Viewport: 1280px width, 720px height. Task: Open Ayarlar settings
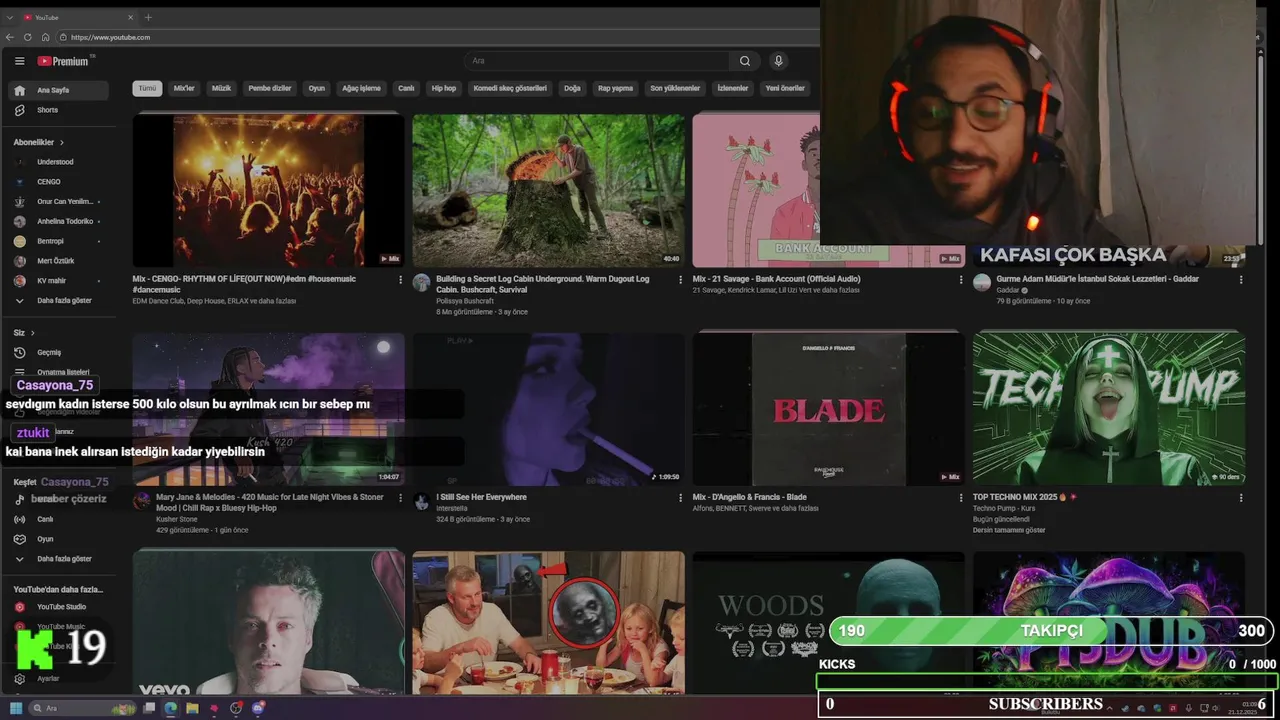(x=58, y=678)
